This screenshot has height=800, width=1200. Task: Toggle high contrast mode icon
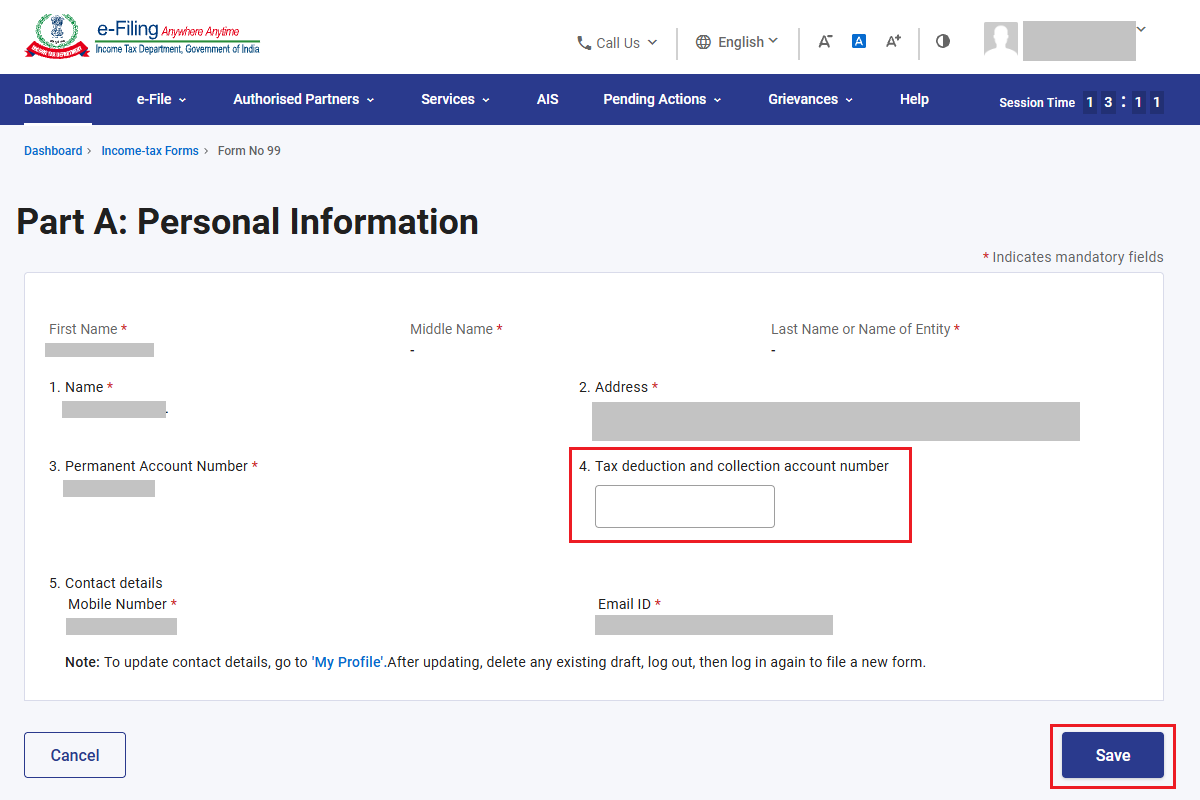point(943,41)
